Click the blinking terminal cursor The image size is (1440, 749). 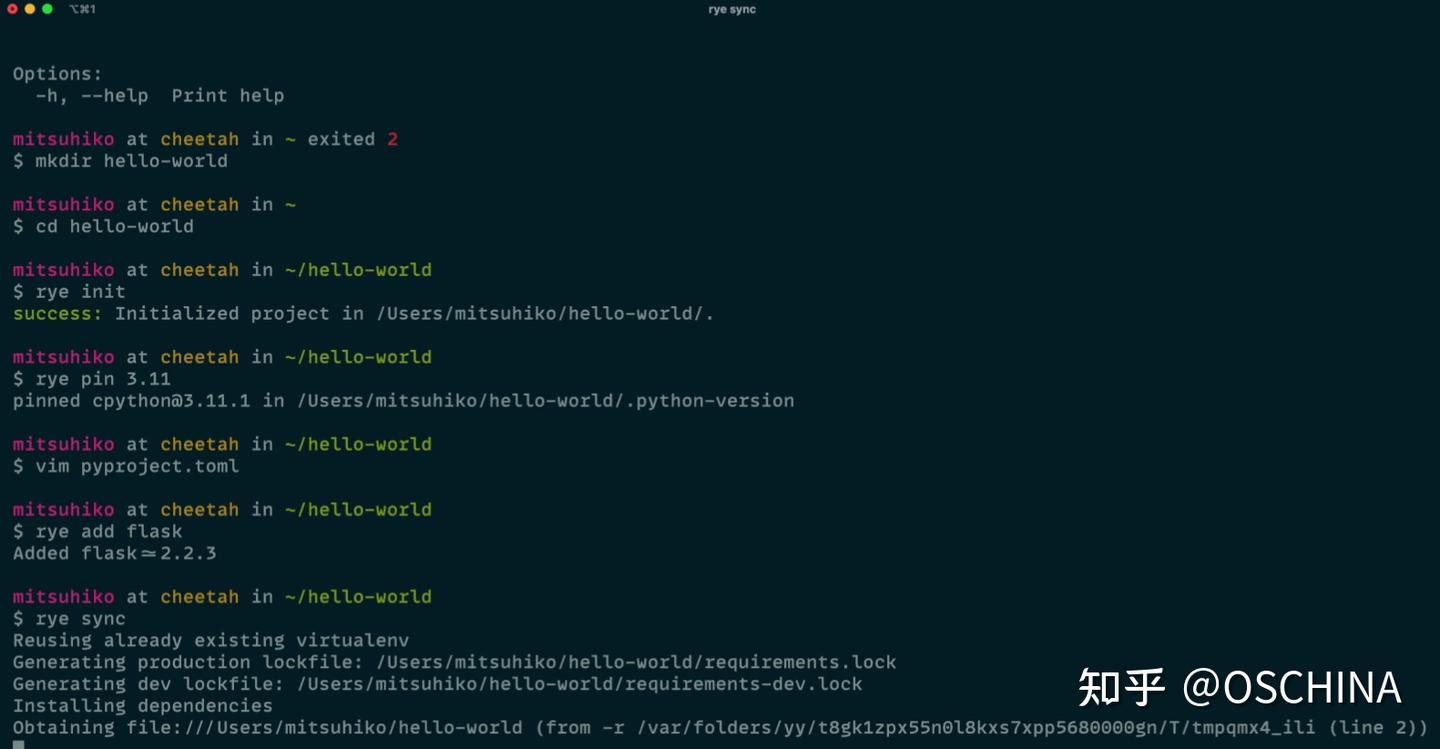(x=17, y=744)
